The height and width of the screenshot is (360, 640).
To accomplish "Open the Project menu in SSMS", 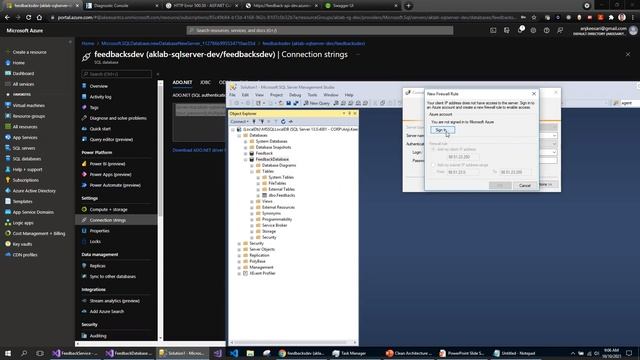I will point(276,95).
